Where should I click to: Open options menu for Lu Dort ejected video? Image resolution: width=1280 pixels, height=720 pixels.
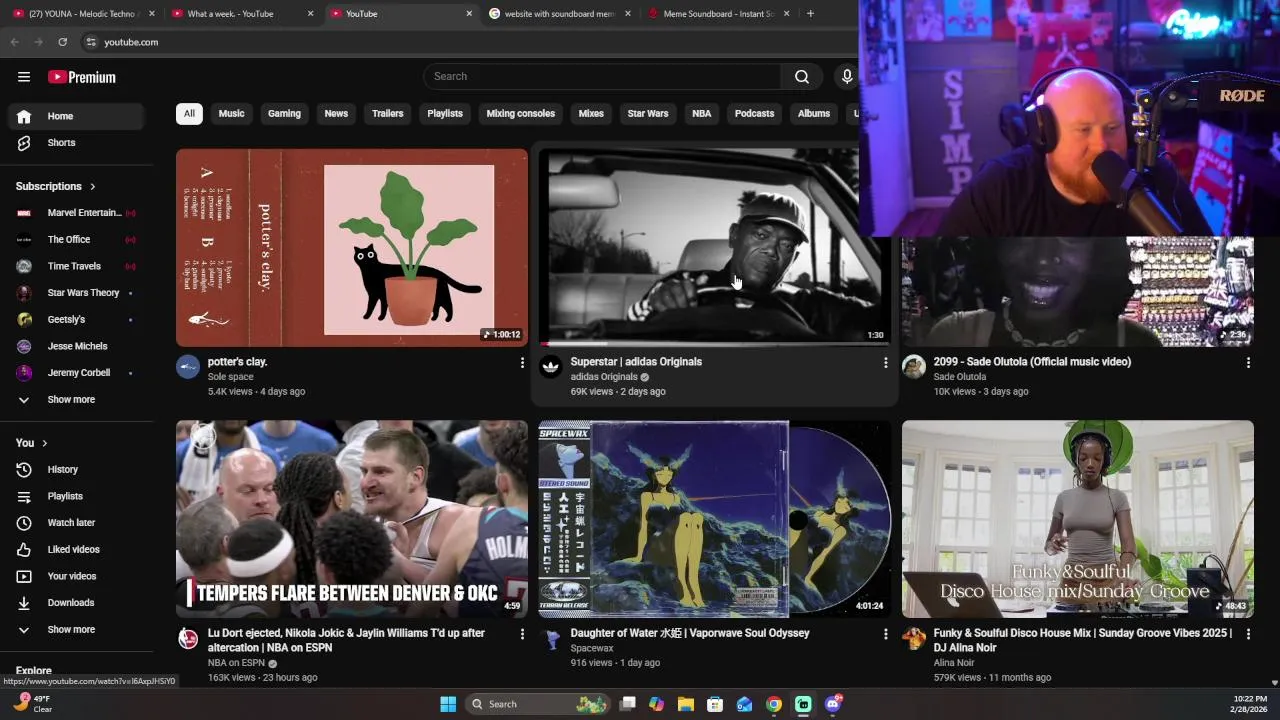click(522, 634)
